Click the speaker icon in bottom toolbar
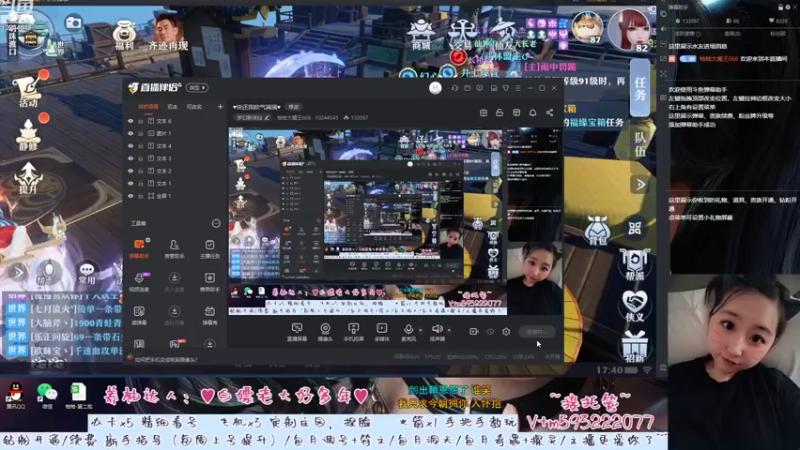Viewport: 800px width, 450px height. pyautogui.click(x=437, y=329)
